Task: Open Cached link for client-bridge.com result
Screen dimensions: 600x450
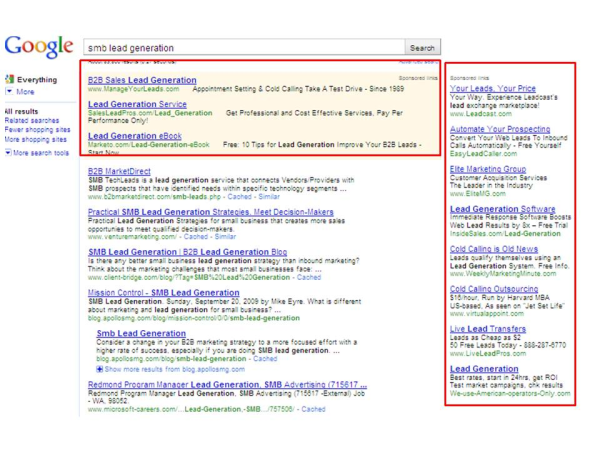Action: tap(309, 277)
